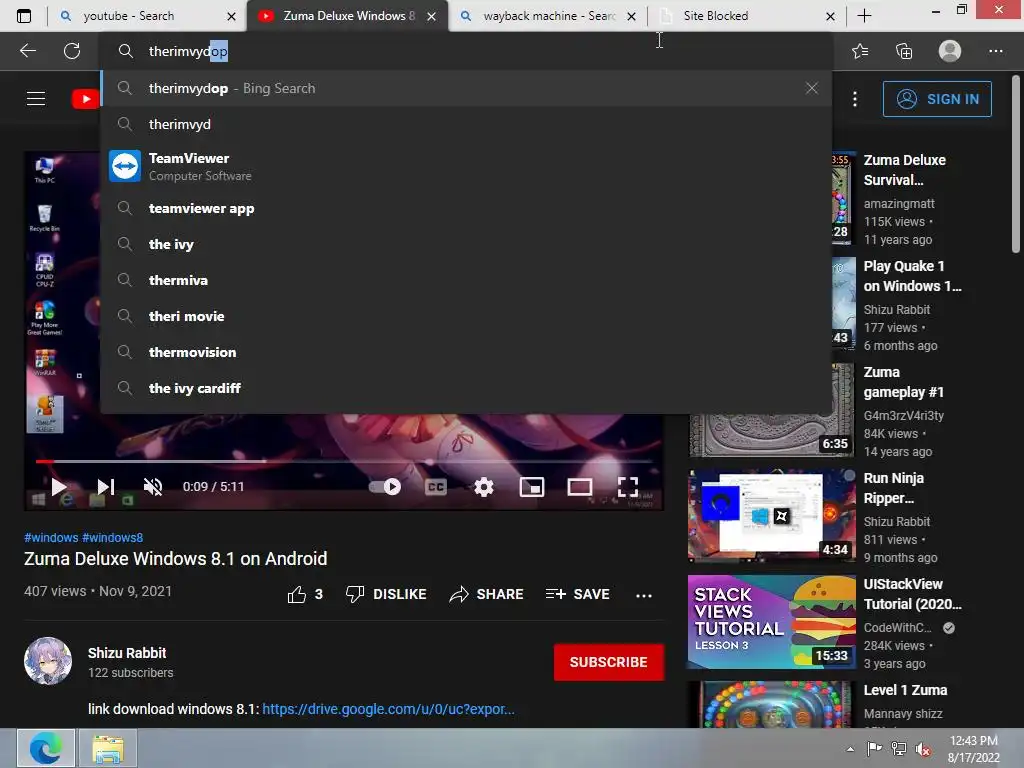Open the browser profile avatar
Image resolution: width=1024 pixels, height=768 pixels.
point(950,51)
